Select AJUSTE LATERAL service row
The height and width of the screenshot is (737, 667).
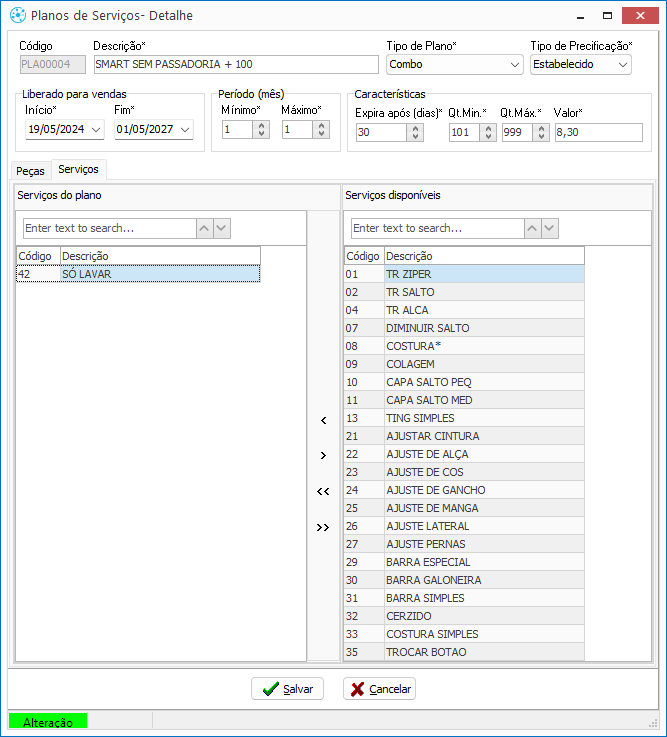(464, 526)
